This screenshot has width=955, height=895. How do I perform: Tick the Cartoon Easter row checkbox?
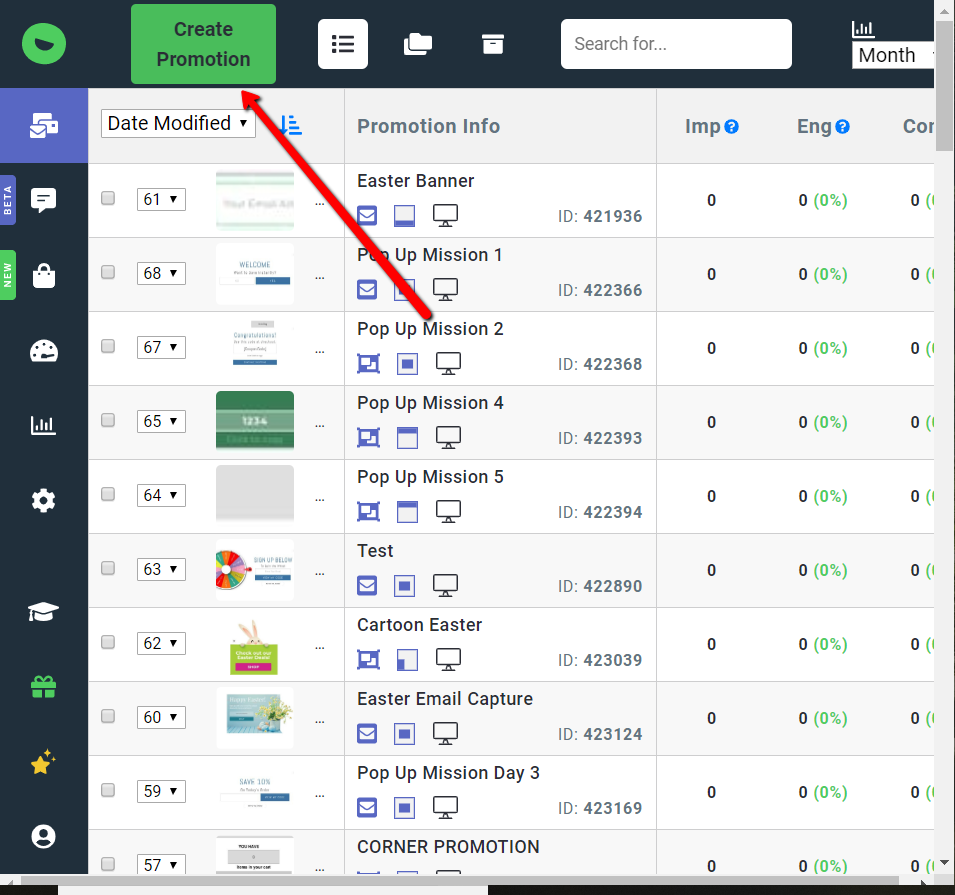click(x=108, y=642)
